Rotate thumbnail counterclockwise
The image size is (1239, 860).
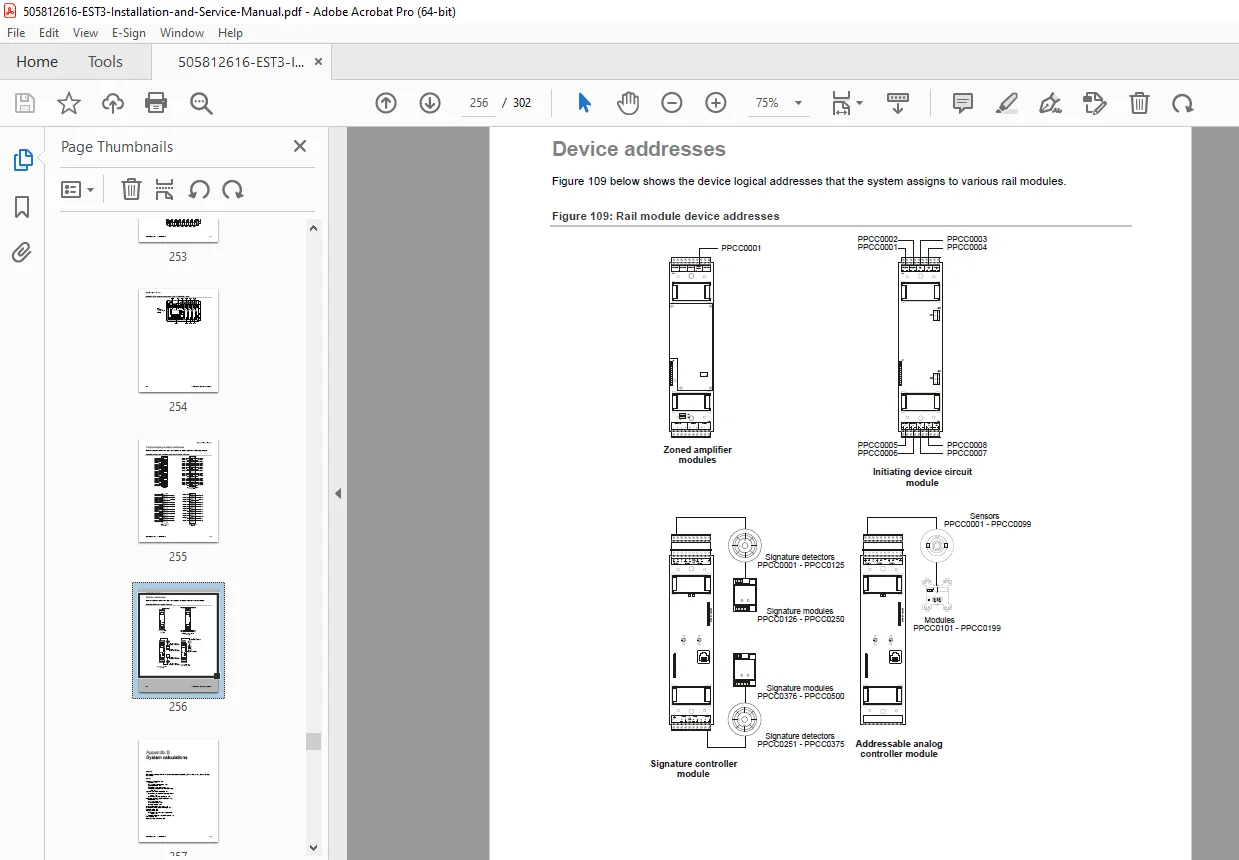(x=199, y=189)
